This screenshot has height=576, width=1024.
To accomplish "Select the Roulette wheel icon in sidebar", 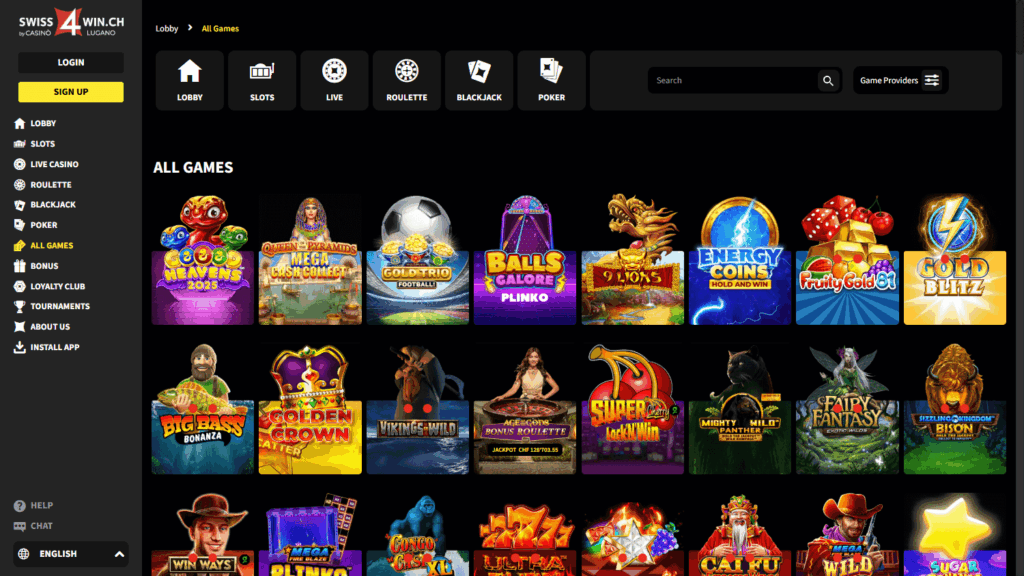I will pos(20,185).
